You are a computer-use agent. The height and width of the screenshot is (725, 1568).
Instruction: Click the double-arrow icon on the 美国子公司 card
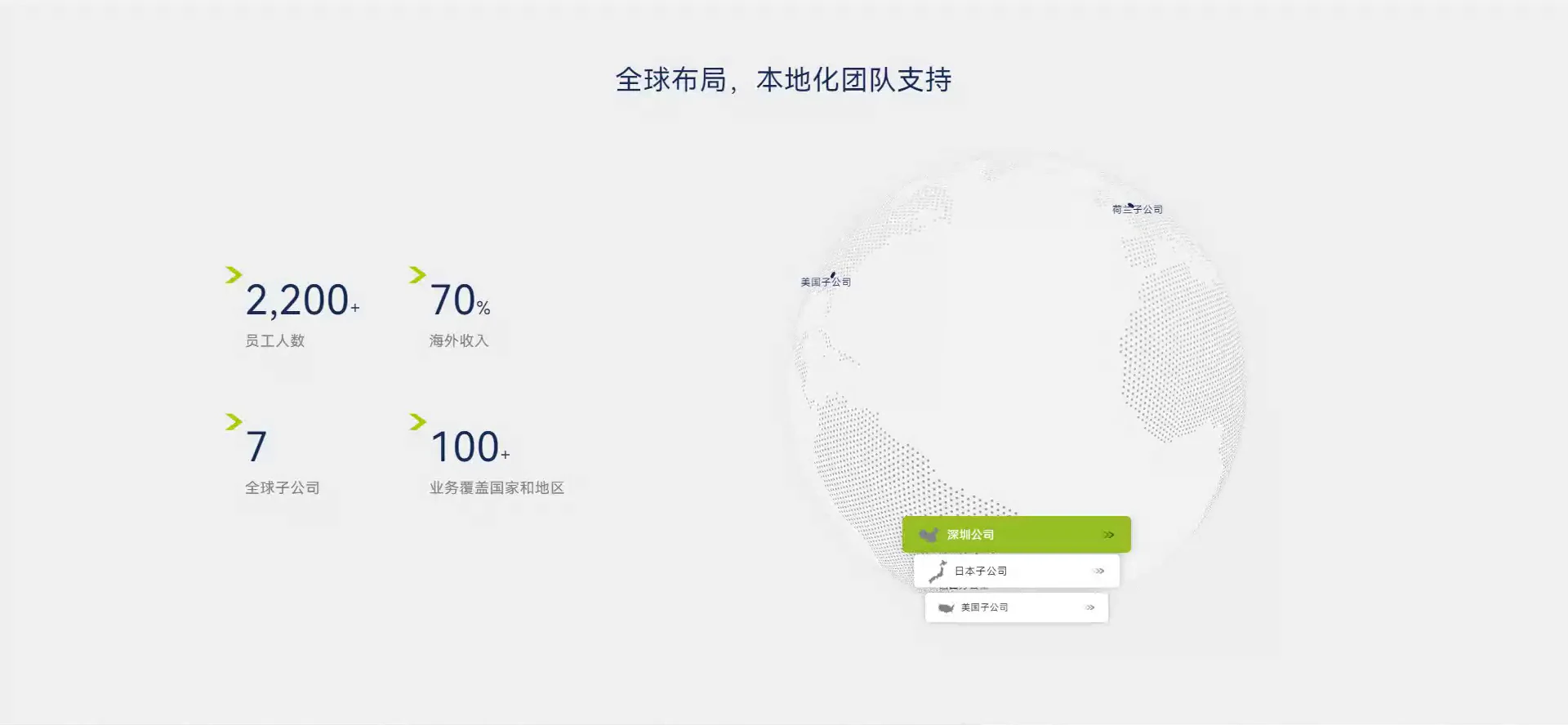(x=1090, y=607)
